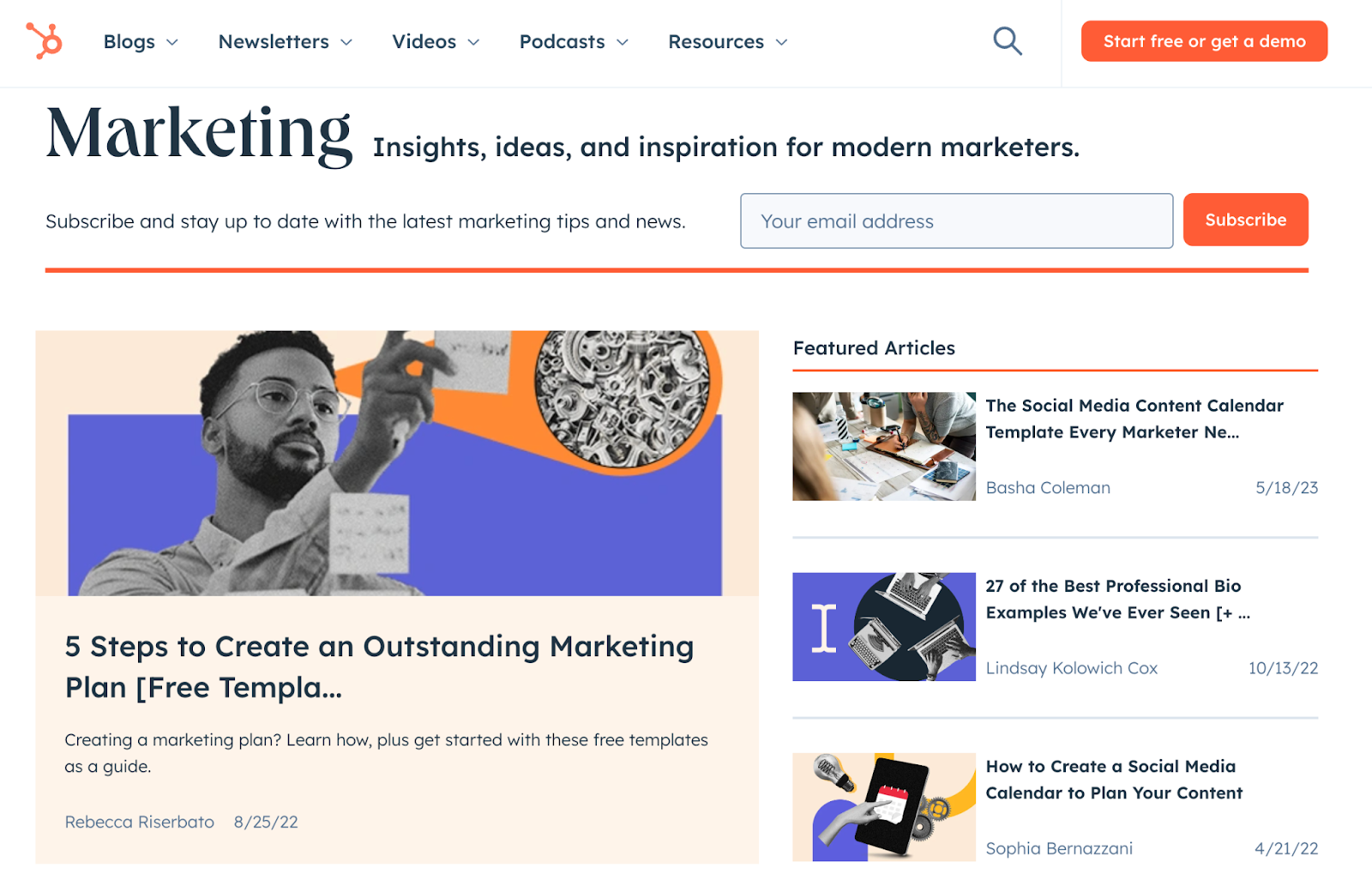Viewport: 1372px width, 881px height.
Task: Visit Rebecca Riserbato author page
Action: 140,822
